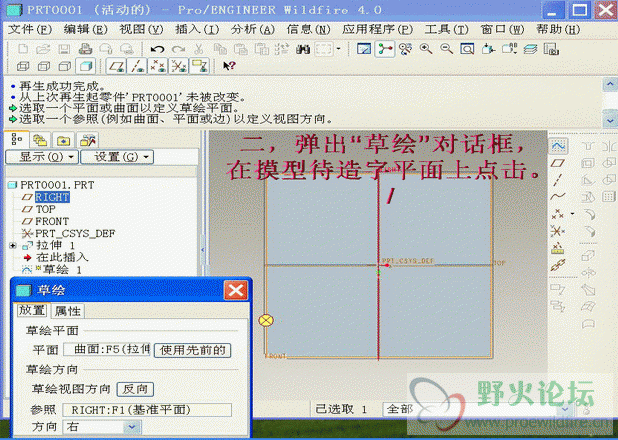Select the Datum Axis tool
Viewport: 618px width, 440px height.
[558, 179]
